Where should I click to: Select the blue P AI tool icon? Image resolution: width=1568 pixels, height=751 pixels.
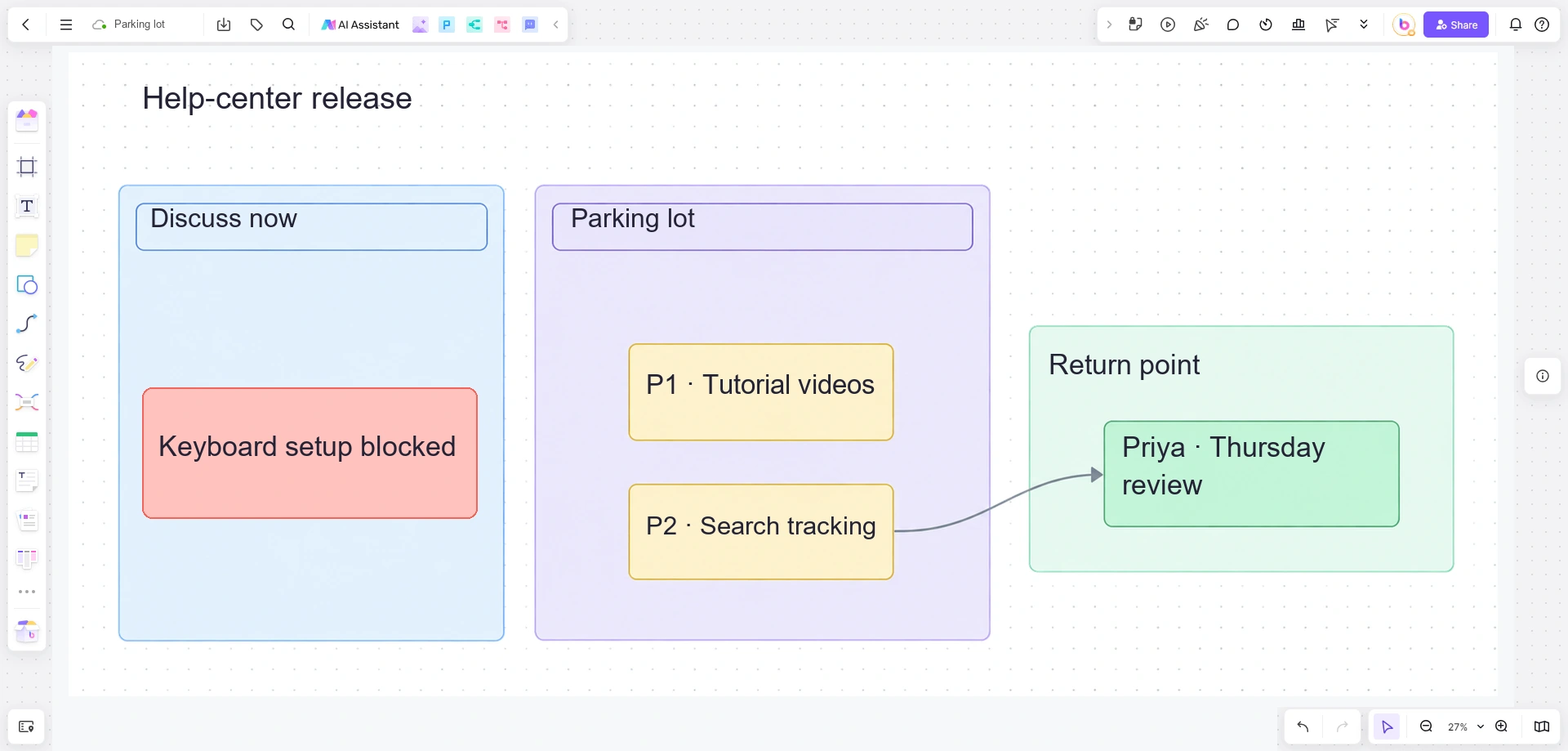(447, 25)
